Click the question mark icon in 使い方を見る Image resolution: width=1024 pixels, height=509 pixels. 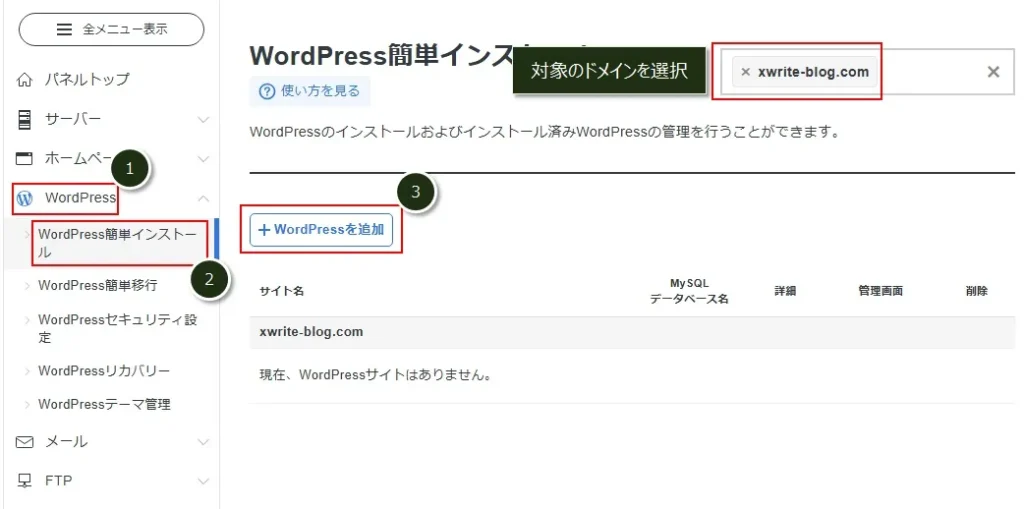[x=267, y=91]
